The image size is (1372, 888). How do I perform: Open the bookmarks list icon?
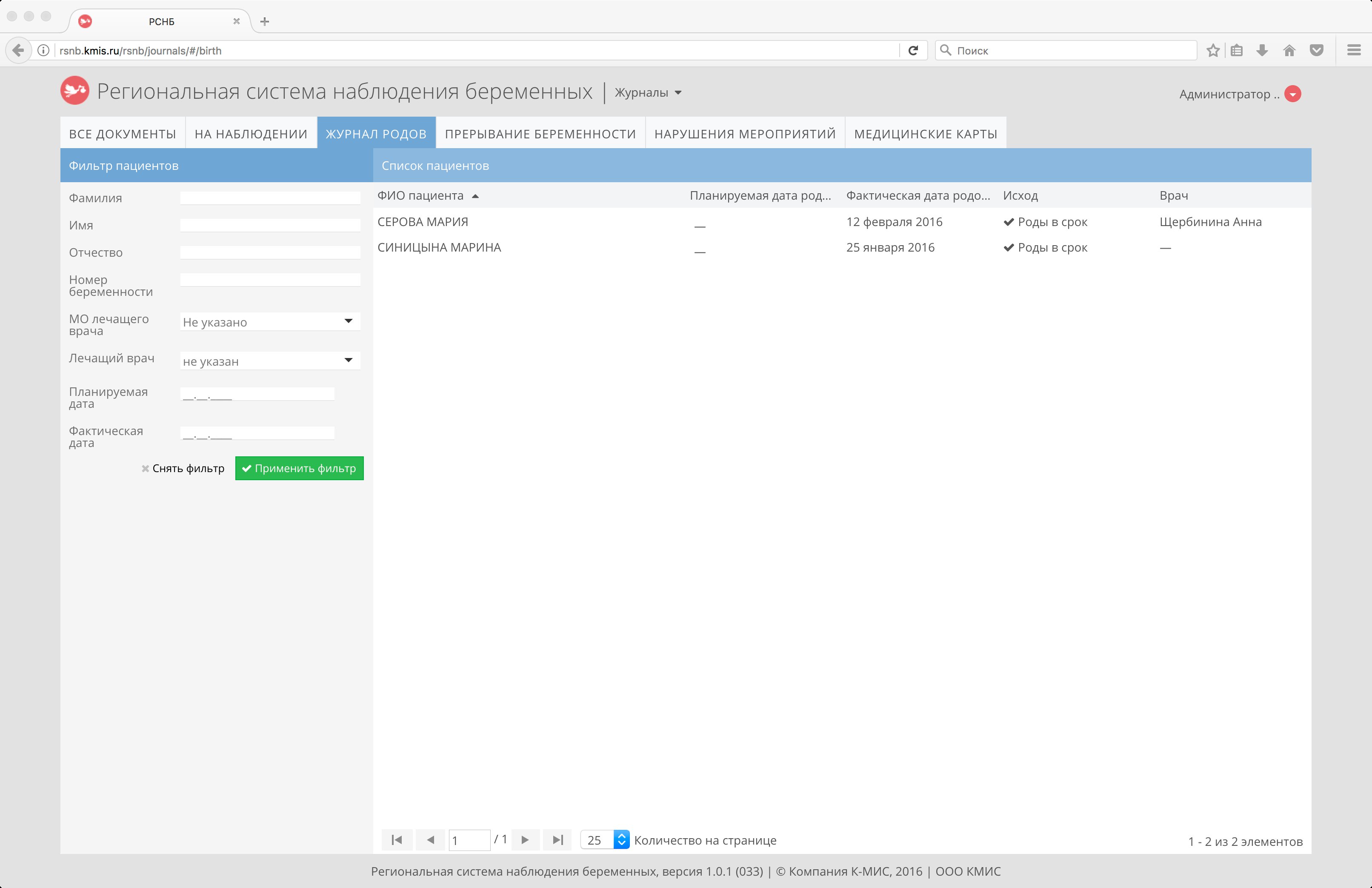[1237, 51]
